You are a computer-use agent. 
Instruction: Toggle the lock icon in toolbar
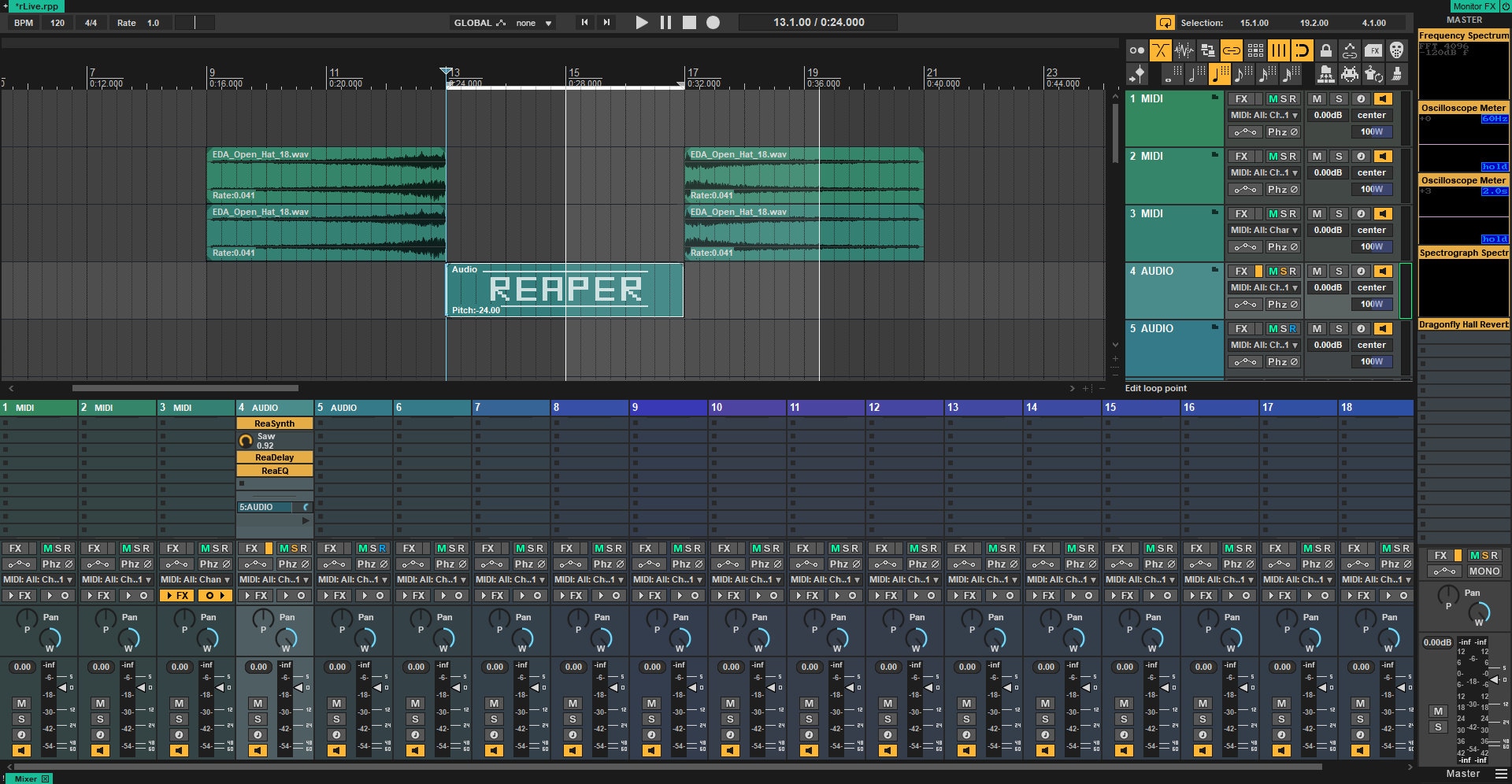click(x=1326, y=50)
